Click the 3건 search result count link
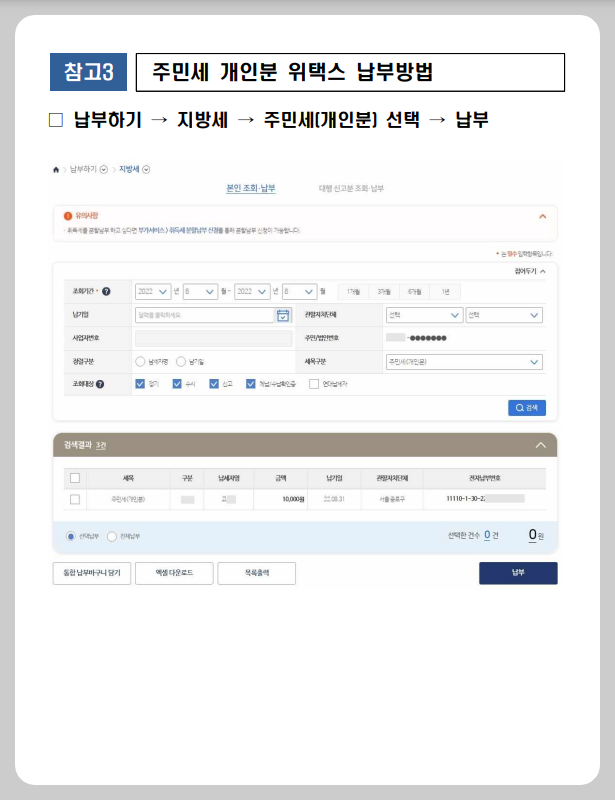615x800 pixels. [x=101, y=445]
